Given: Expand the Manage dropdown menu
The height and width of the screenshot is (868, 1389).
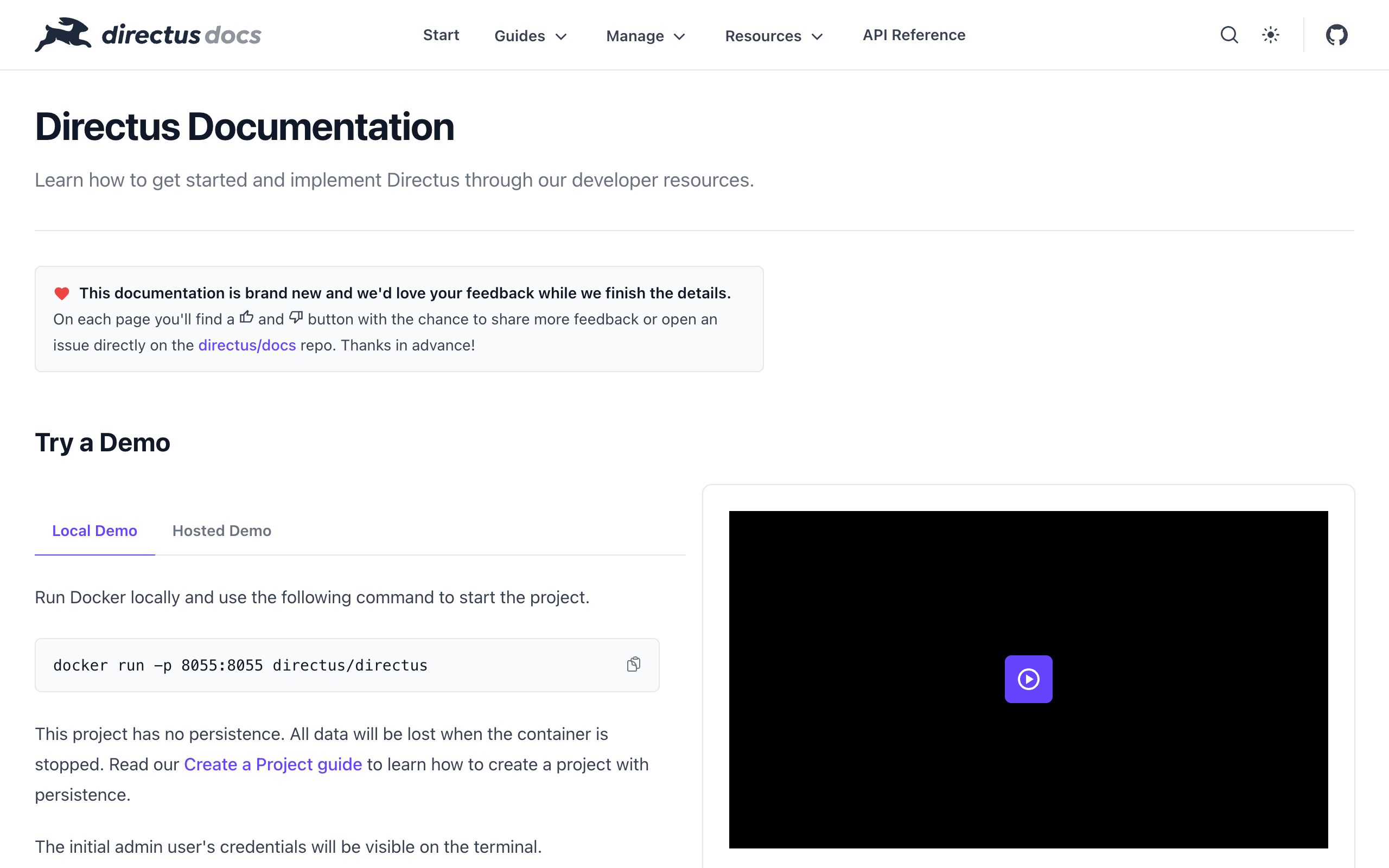Looking at the screenshot, I should pyautogui.click(x=645, y=36).
